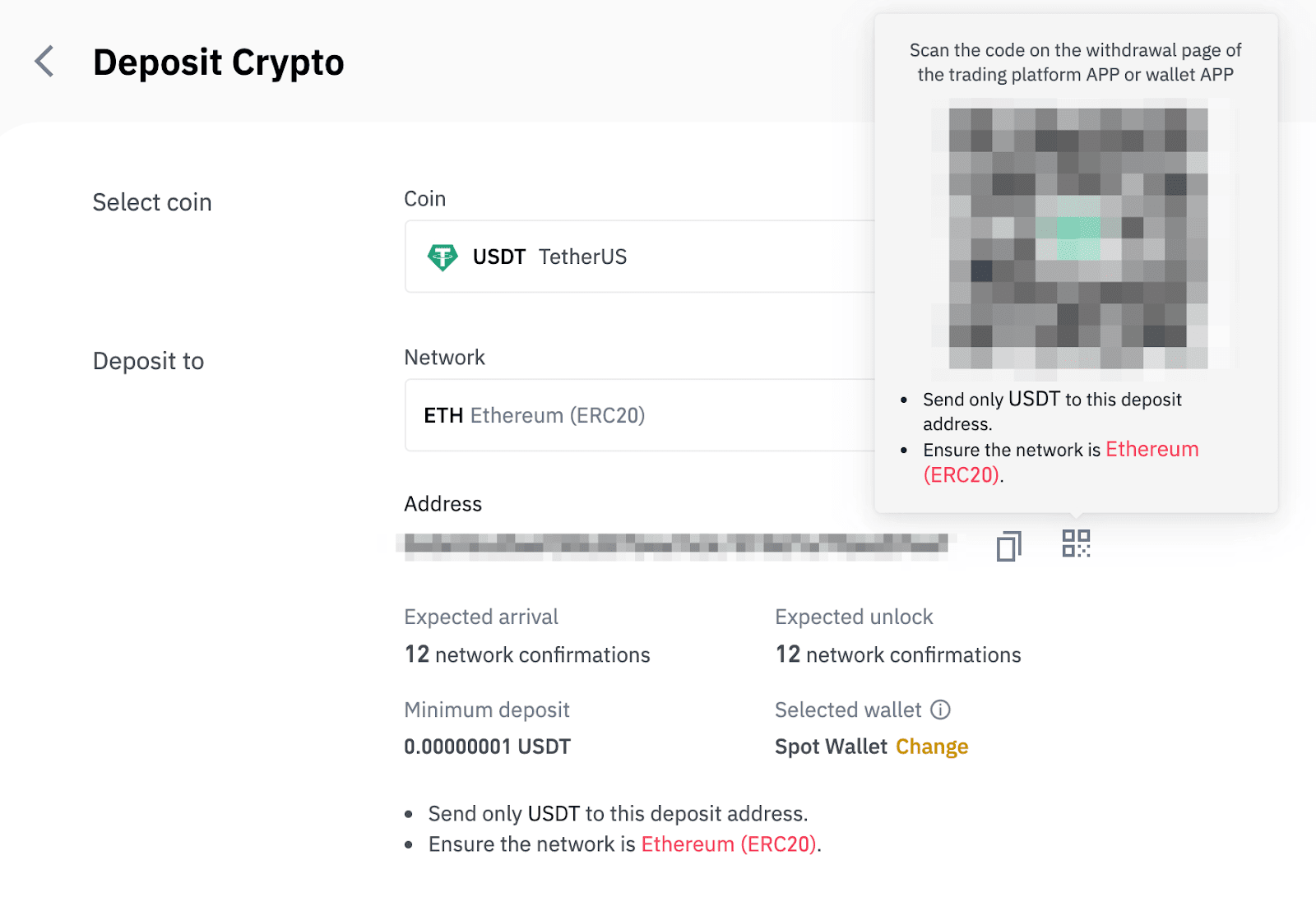Click the info icon beside Selected wallet
Viewport: 1316px width, 911px height.
pyautogui.click(x=940, y=710)
